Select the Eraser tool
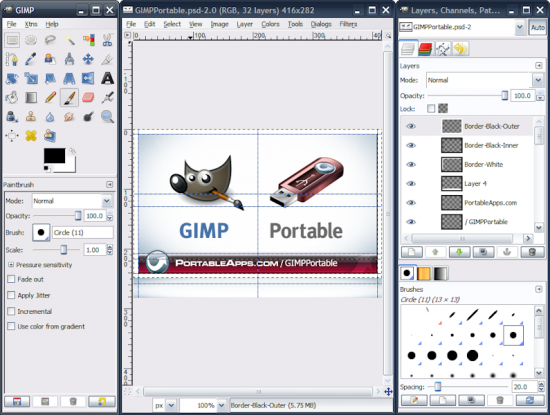Screen dimensions: 550x415 tap(88, 97)
